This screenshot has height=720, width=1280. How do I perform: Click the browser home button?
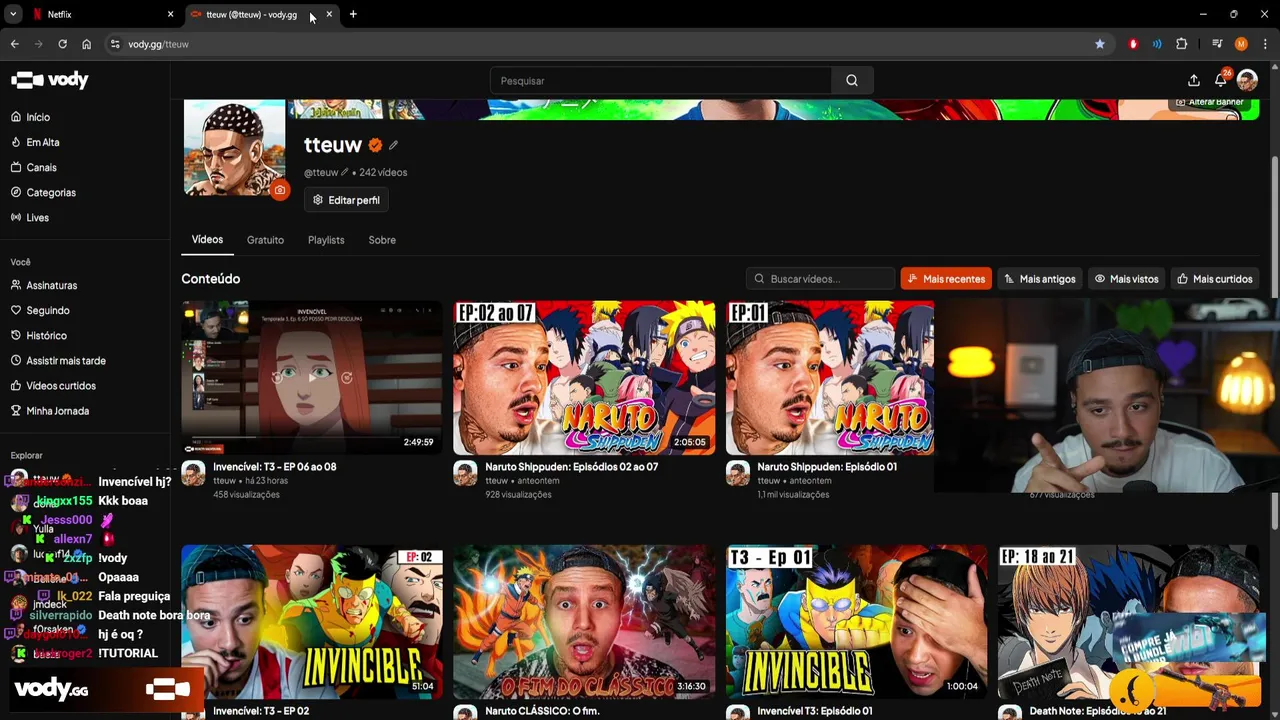[x=86, y=44]
